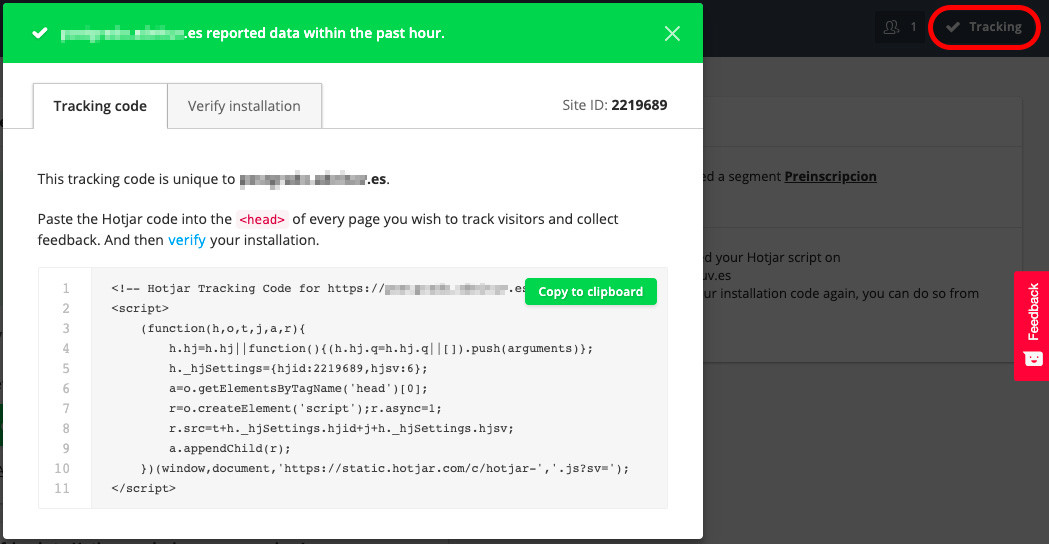Open the Tracking status button in header
Viewport: 1049px width, 544px height.
(984, 27)
